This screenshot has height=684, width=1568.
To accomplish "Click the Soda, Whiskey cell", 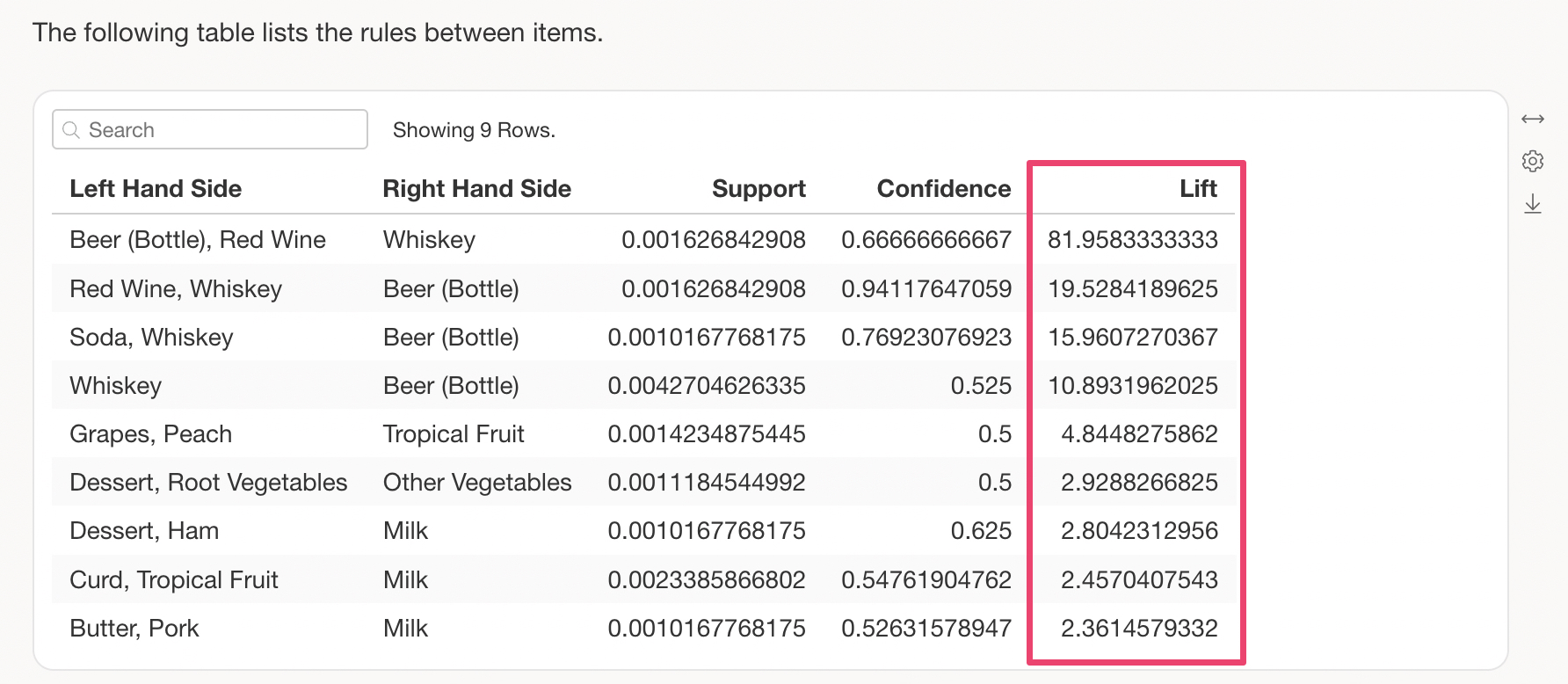I will (x=151, y=338).
